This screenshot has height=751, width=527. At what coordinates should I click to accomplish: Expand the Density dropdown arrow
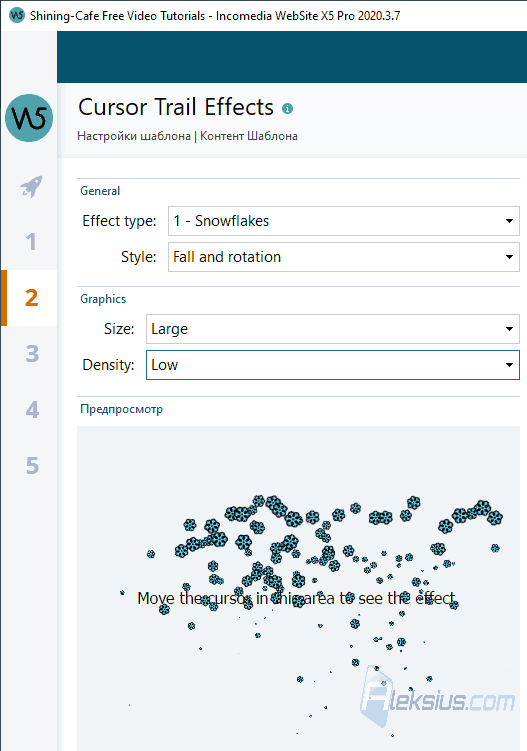[x=509, y=365]
